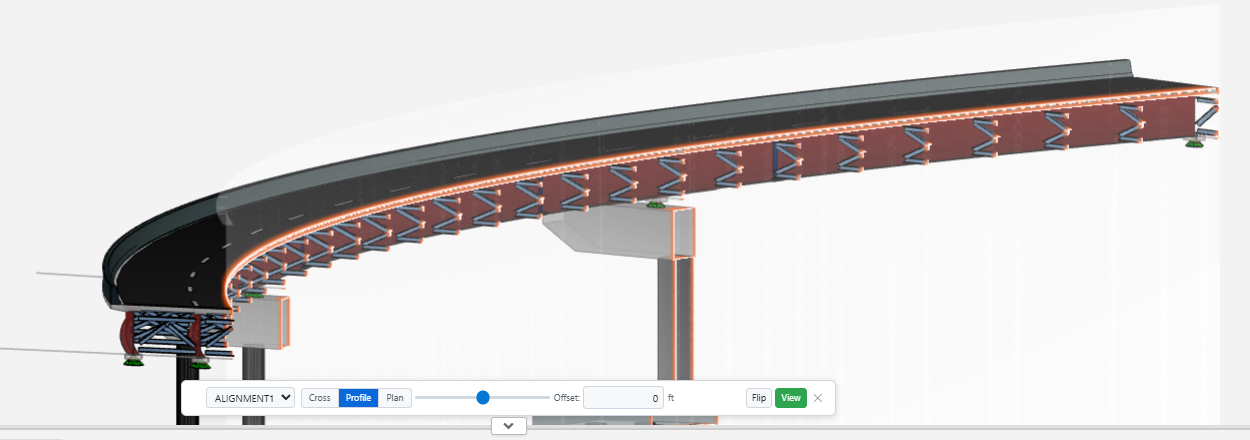Click the slider track right of the handle
Viewport: 1250px width, 440px height.
[x=520, y=398]
